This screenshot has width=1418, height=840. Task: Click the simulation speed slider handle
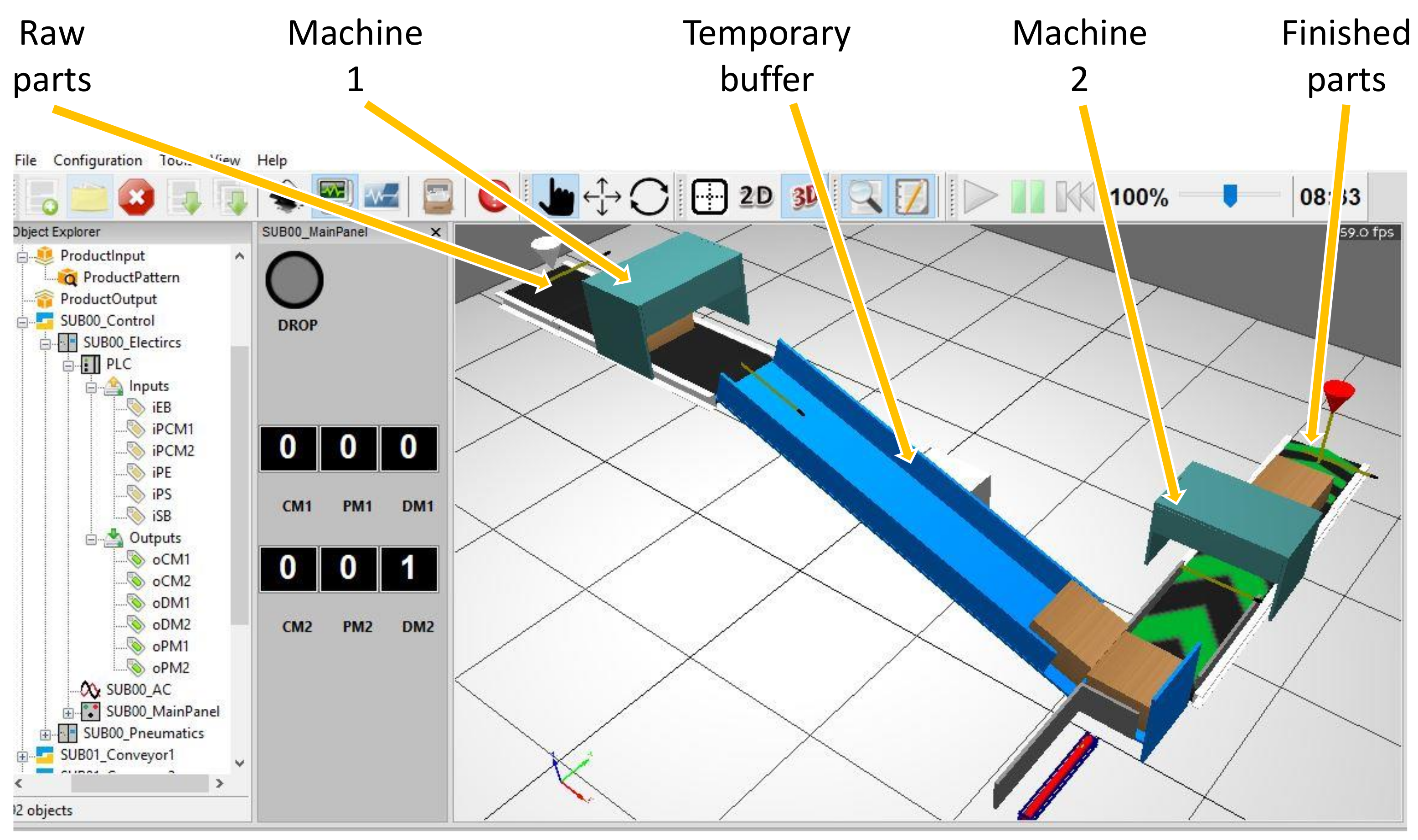(x=1230, y=196)
